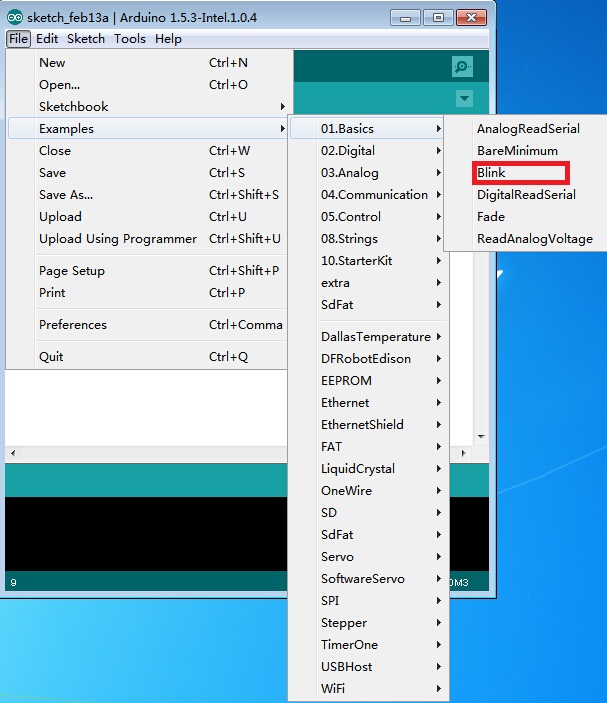The height and width of the screenshot is (703, 607).
Task: Expand the Ethernet library examples
Action: tap(367, 402)
